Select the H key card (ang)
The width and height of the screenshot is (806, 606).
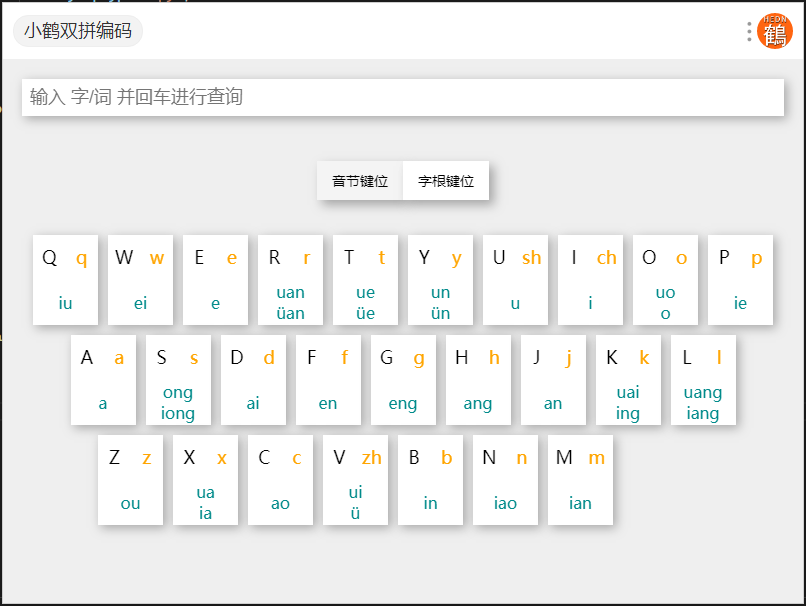(479, 380)
